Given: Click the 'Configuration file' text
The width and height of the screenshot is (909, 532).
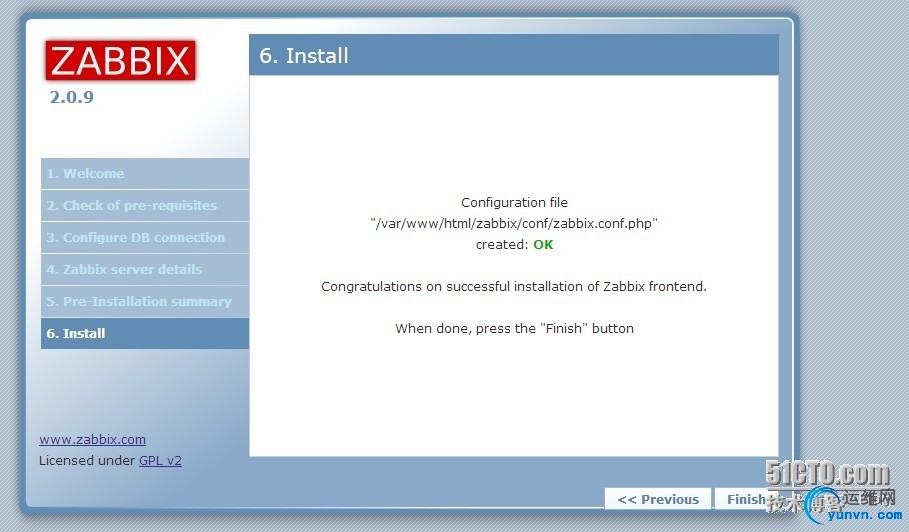Looking at the screenshot, I should [x=514, y=202].
